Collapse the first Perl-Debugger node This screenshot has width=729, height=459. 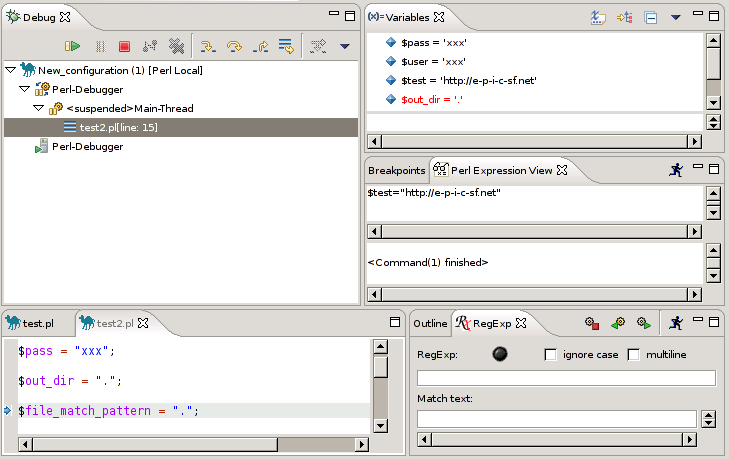click(x=25, y=89)
